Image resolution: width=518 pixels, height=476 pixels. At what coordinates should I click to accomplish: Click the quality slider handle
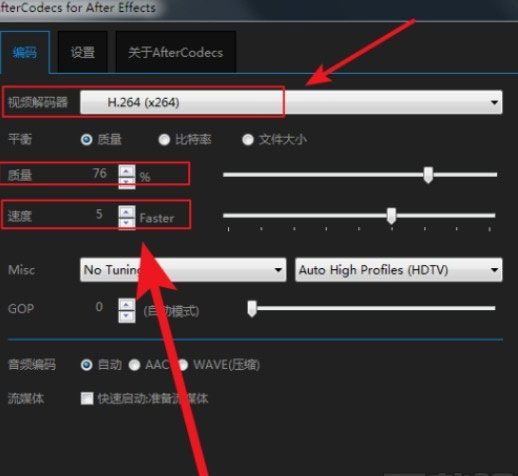coord(428,175)
